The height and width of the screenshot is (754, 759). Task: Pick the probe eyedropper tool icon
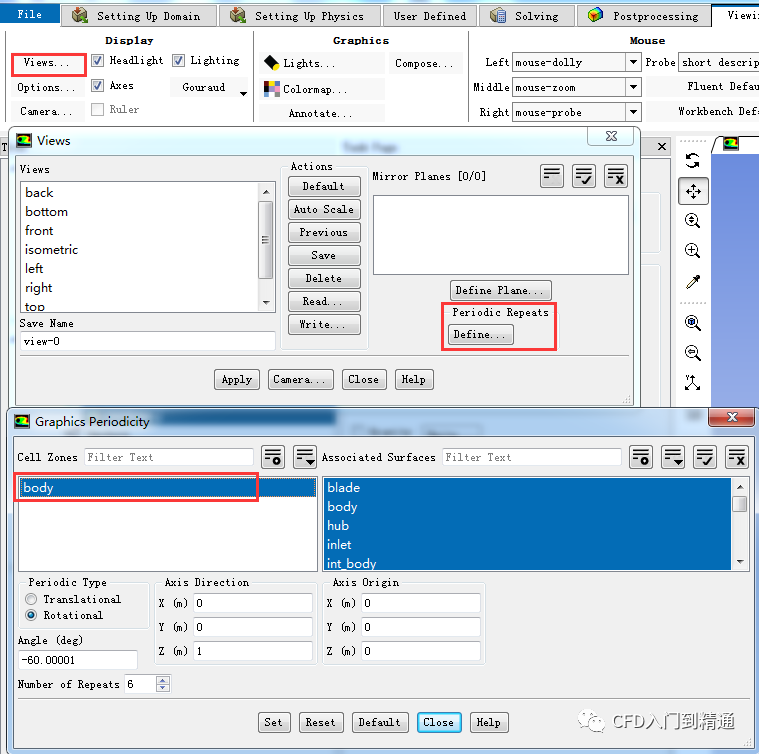coord(693,282)
